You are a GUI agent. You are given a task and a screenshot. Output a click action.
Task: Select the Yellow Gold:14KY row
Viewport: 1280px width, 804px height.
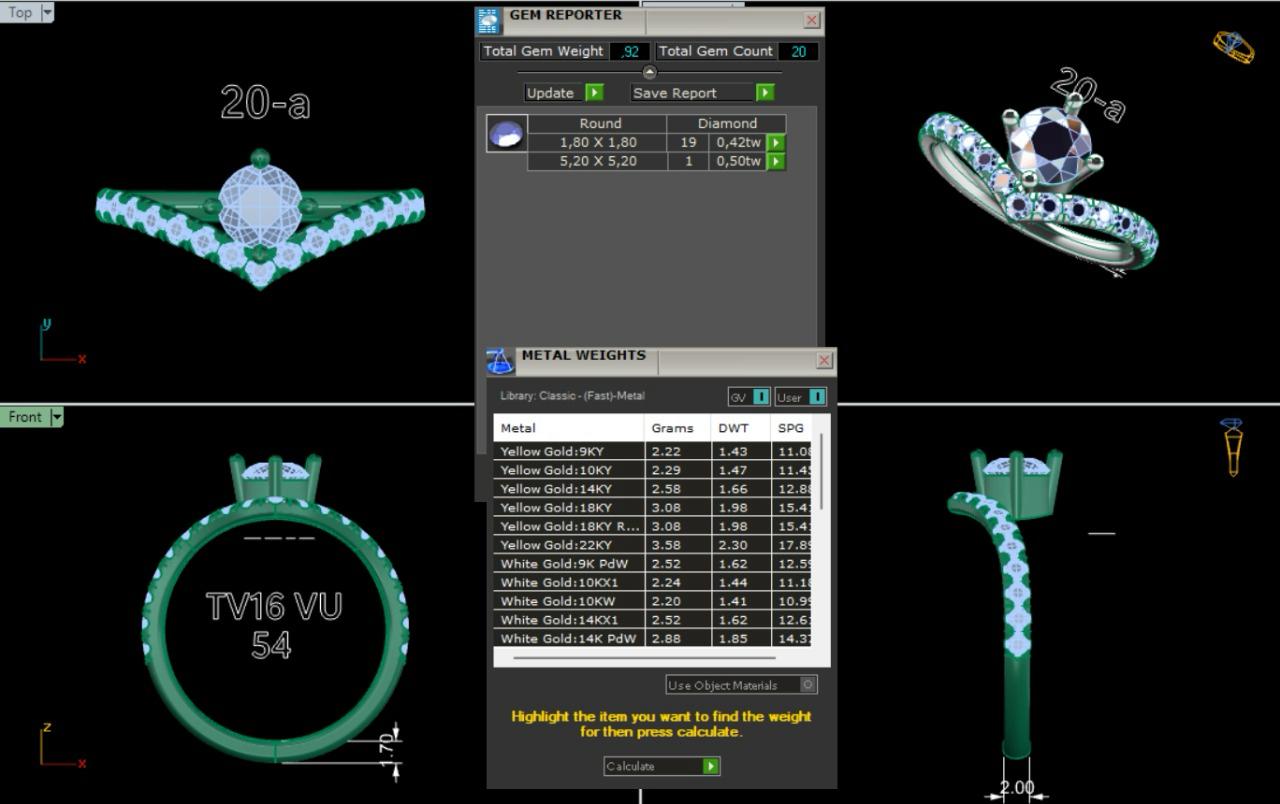652,489
